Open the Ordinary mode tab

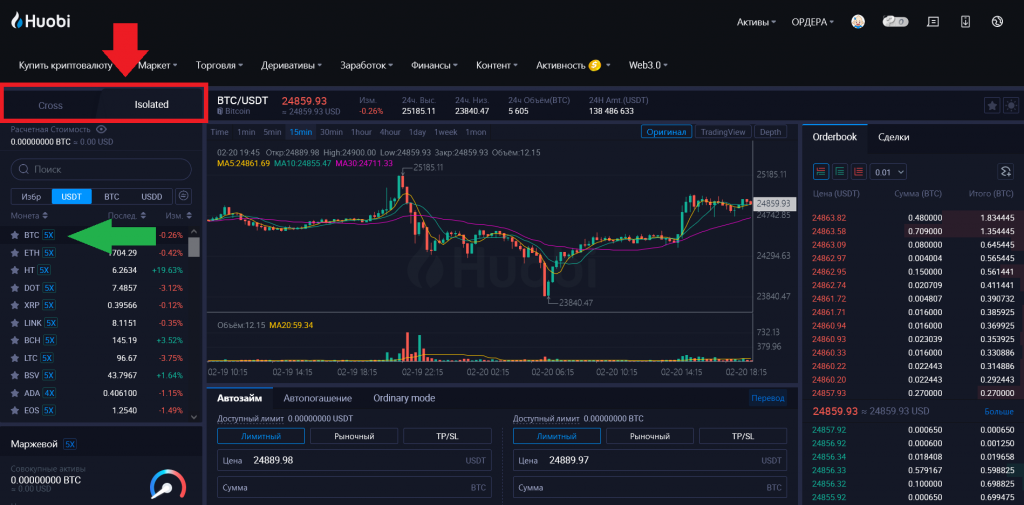click(404, 398)
